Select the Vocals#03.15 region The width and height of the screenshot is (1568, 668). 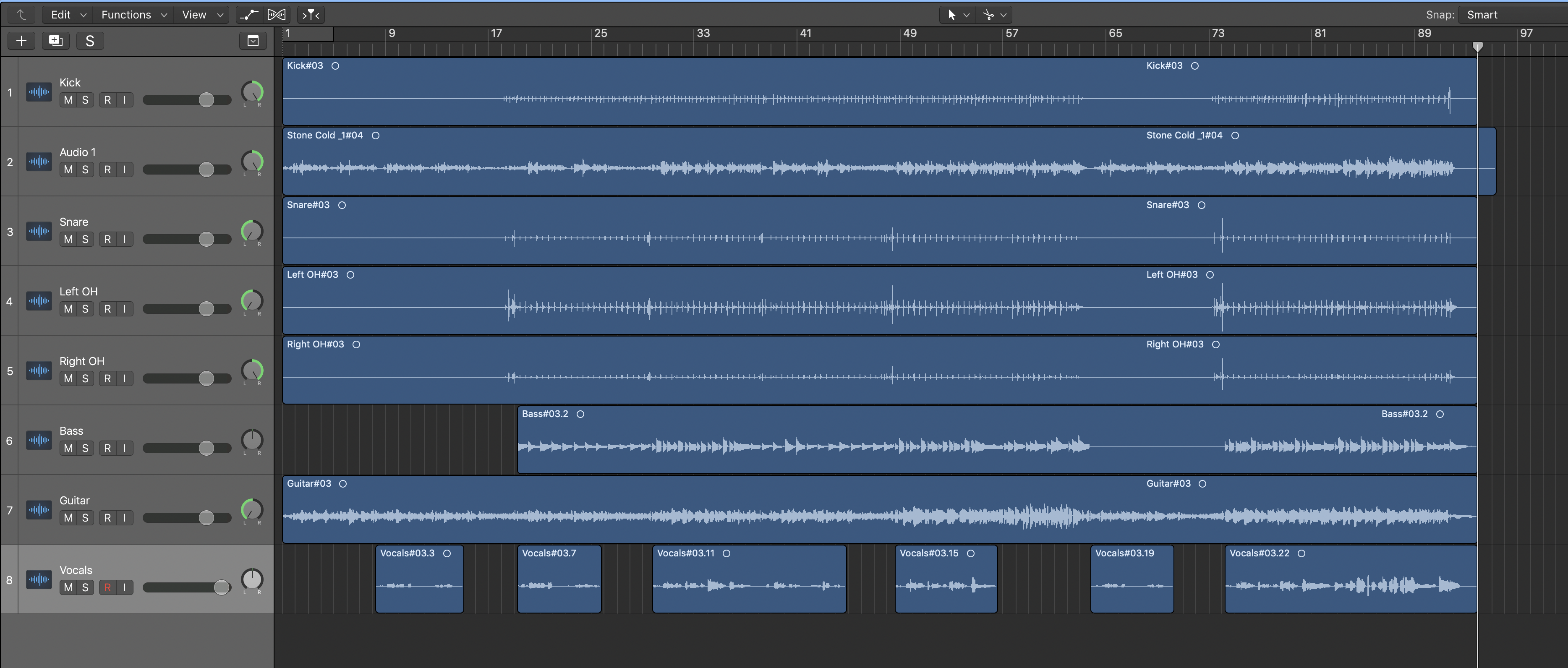click(x=946, y=579)
